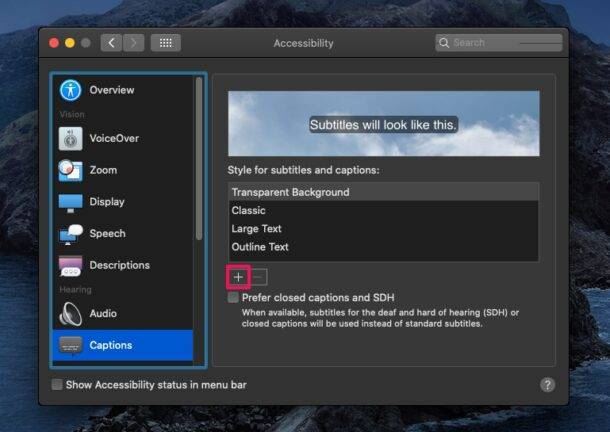The image size is (610, 432).
Task: Select the Display monitor icon
Action: click(70, 203)
